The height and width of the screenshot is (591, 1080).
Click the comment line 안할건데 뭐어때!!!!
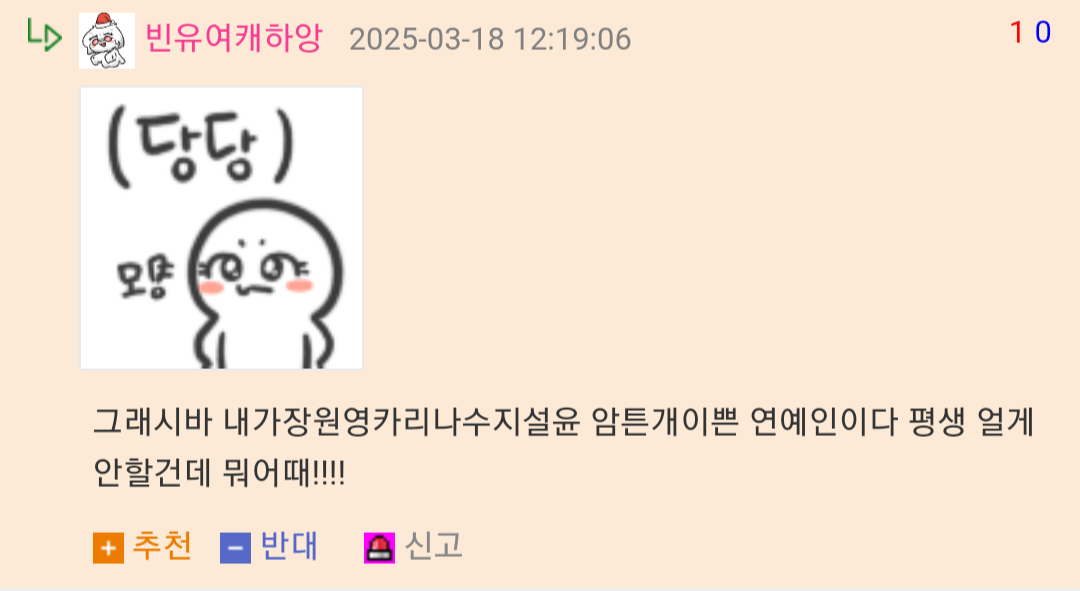[x=219, y=473]
